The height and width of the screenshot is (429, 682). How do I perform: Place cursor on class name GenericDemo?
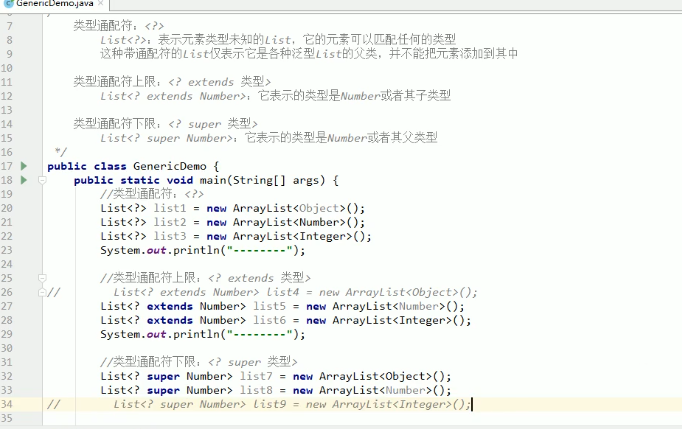(170, 166)
